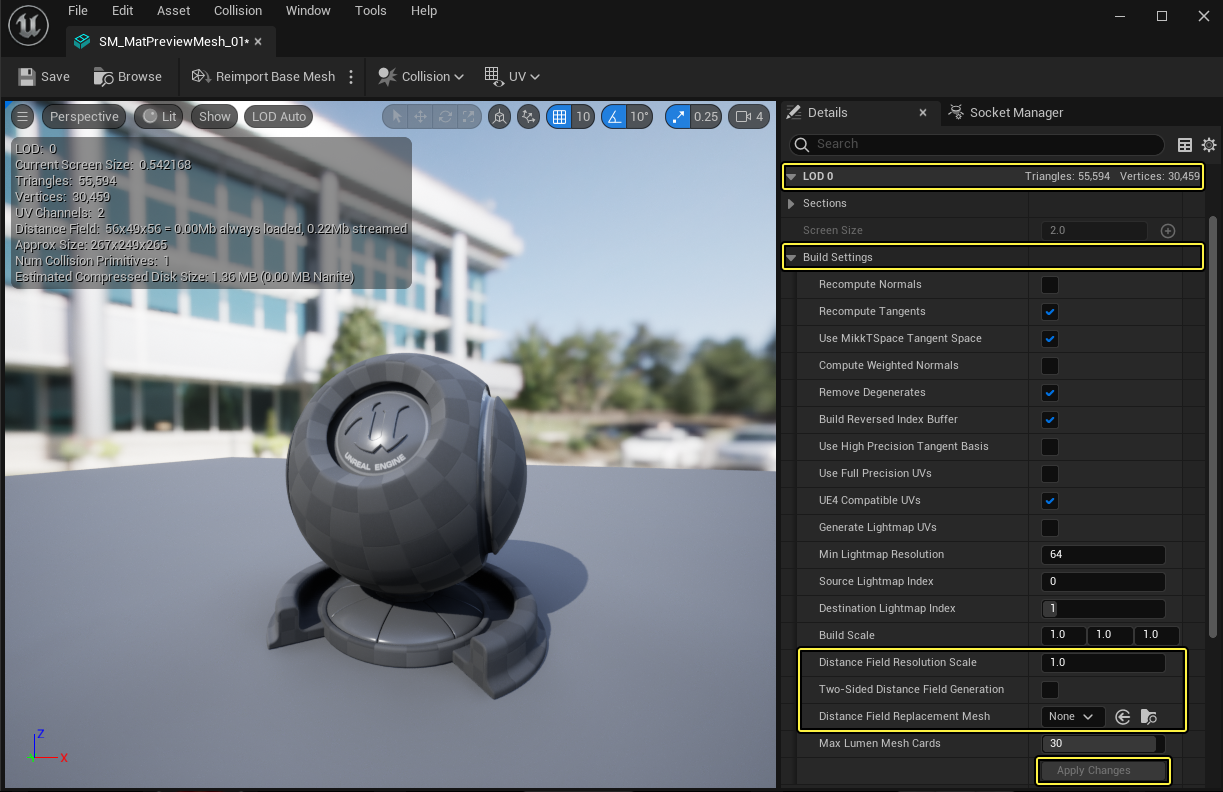Uncheck Use MikkTSpace Tangent Space

click(1050, 339)
